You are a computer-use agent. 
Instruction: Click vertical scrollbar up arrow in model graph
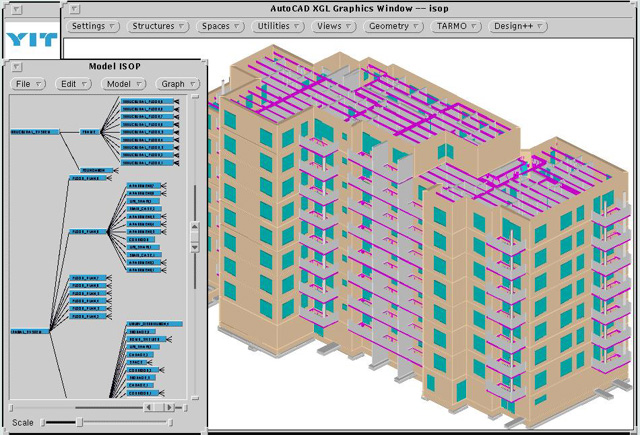point(195,226)
